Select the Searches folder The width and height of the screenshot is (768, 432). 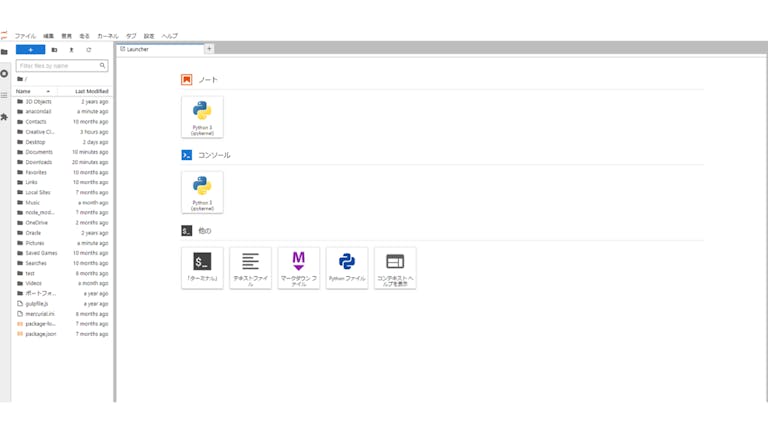click(62, 264)
